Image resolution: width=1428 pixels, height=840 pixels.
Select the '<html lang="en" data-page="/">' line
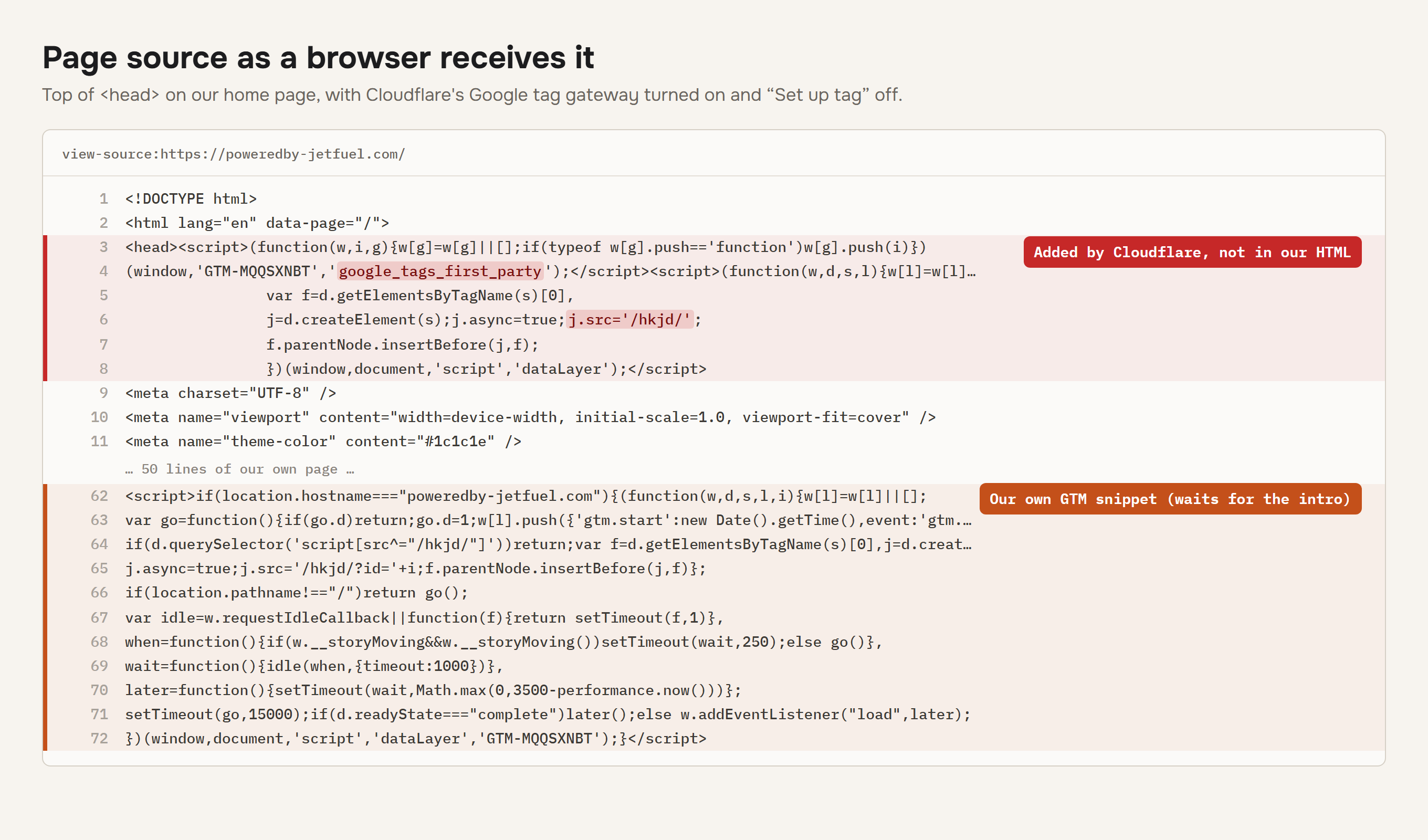(257, 223)
